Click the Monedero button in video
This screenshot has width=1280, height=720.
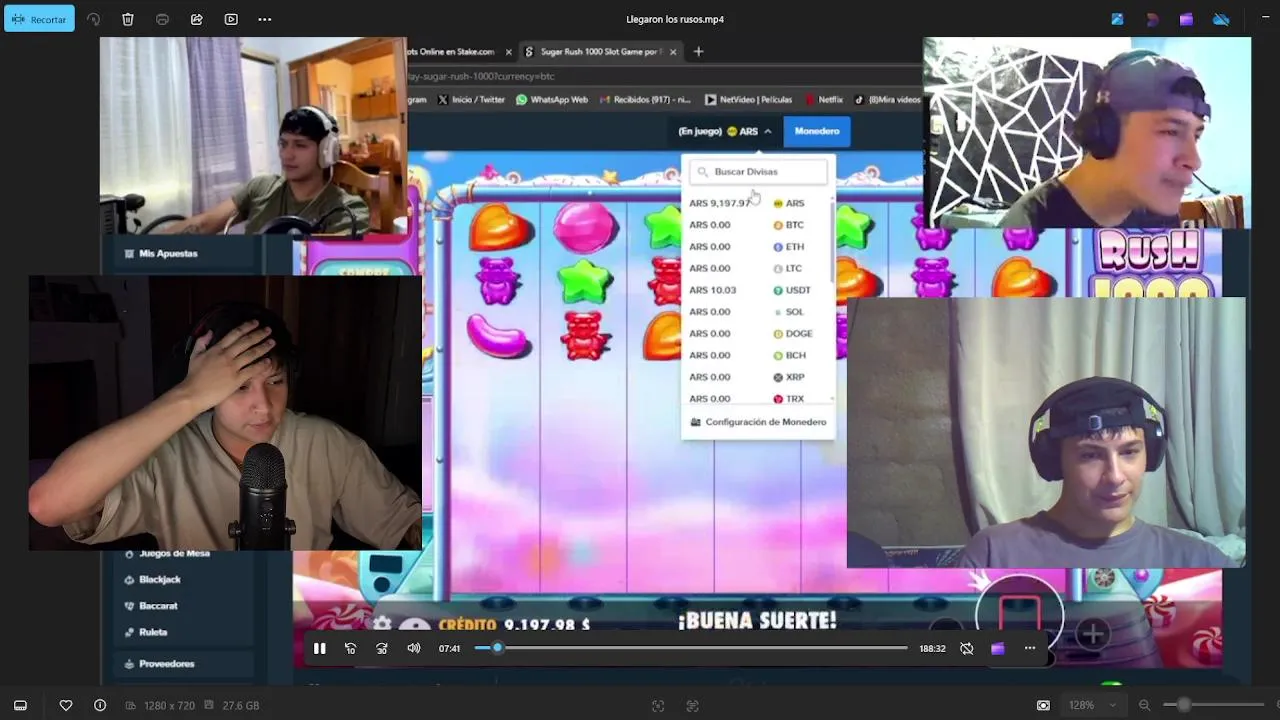[x=817, y=131]
